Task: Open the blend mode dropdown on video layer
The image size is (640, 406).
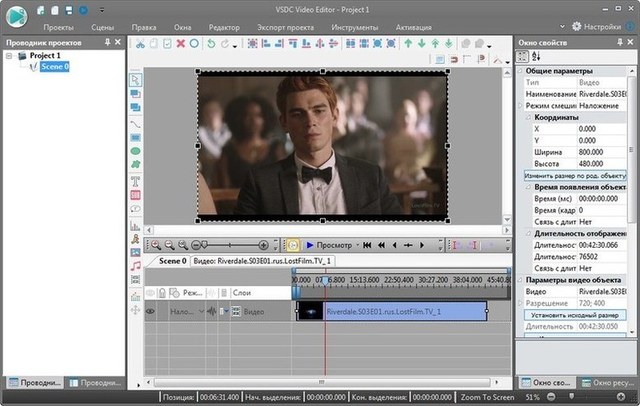Action: [x=199, y=312]
